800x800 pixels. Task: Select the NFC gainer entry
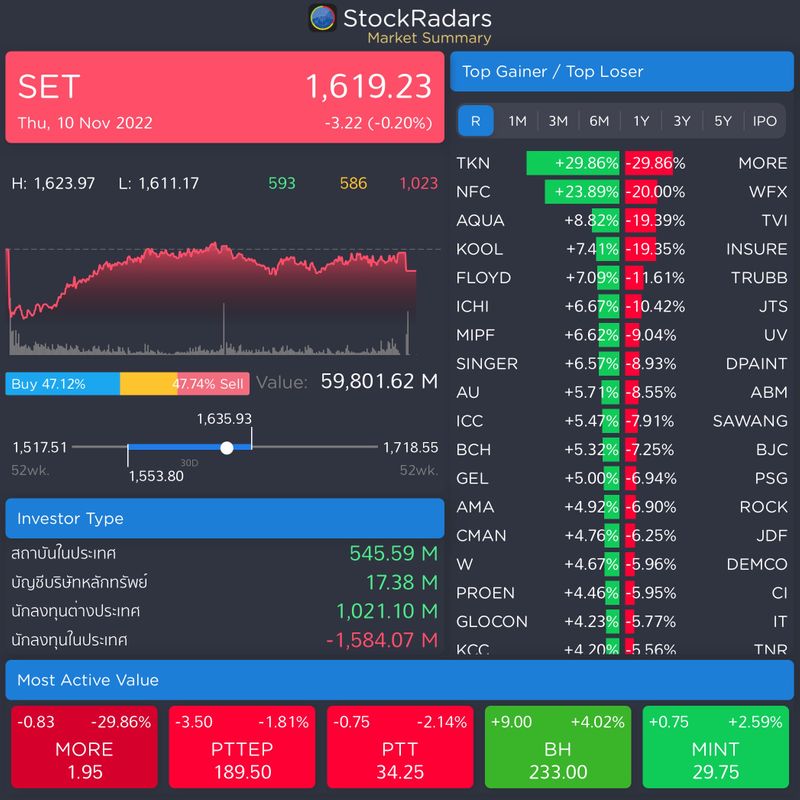[x=475, y=192]
